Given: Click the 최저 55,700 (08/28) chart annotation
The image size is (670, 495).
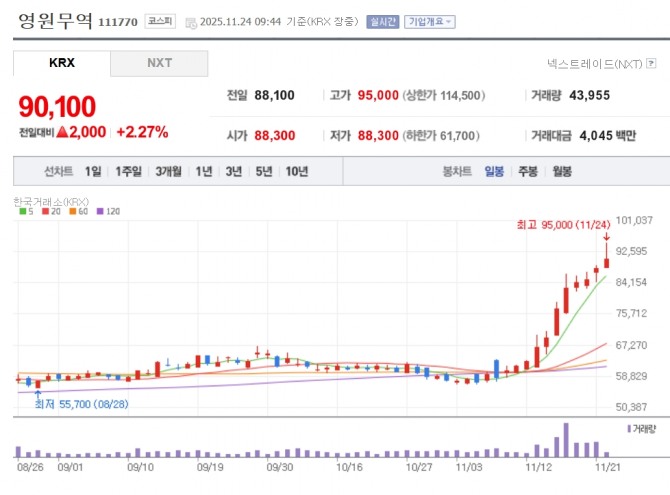Looking at the screenshot, I should pos(81,404).
